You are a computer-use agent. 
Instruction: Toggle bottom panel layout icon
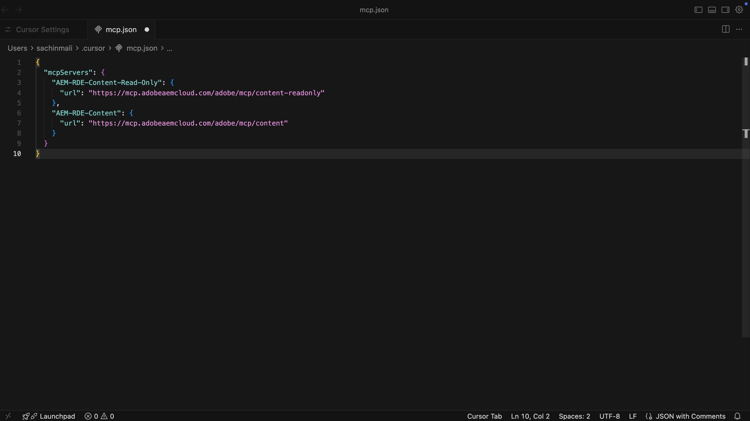point(712,10)
